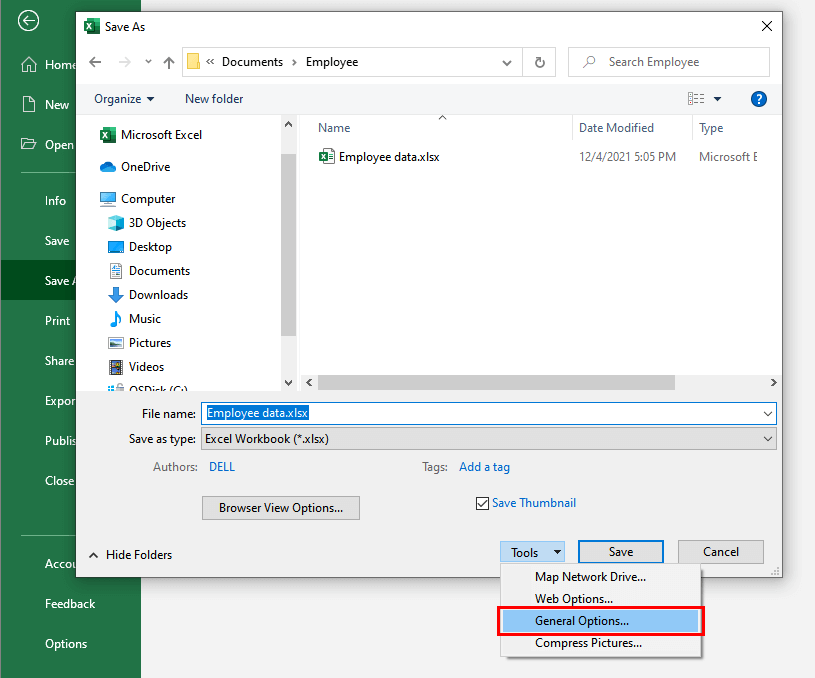
Task: Select Downloads folder in navigation pane
Action: [x=158, y=295]
